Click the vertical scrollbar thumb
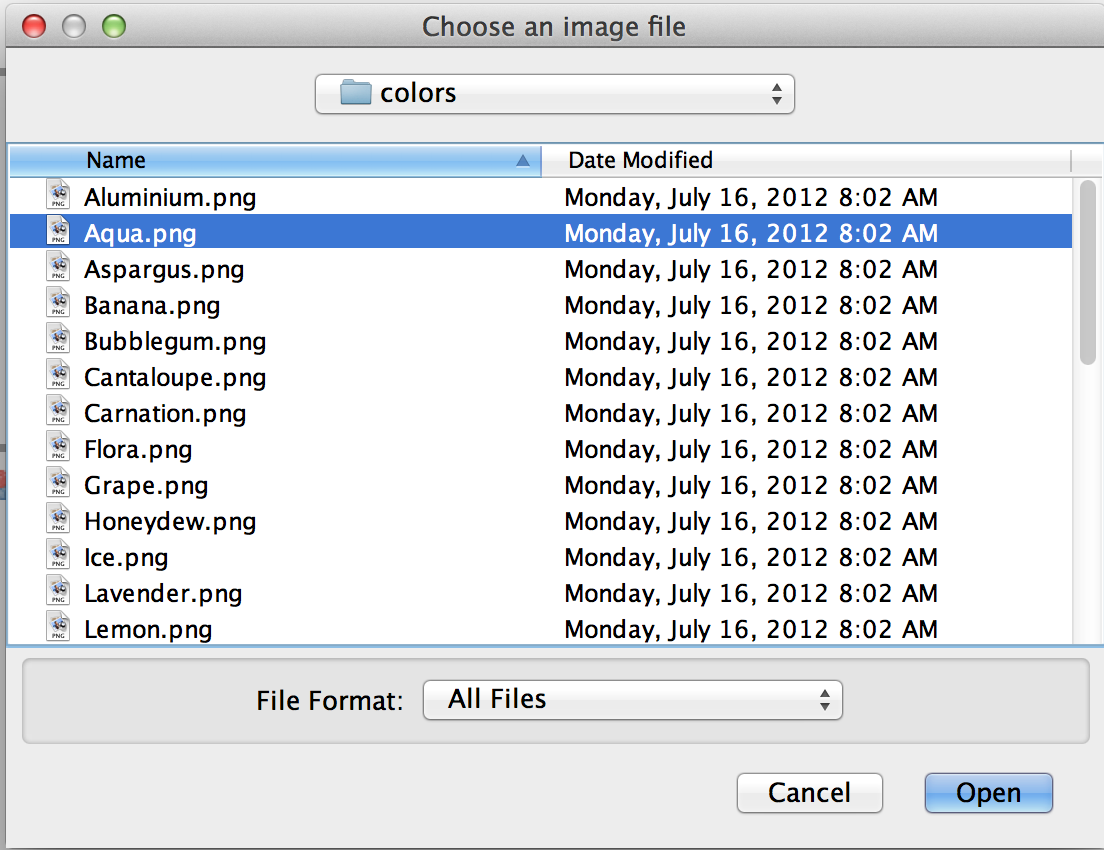 (x=1088, y=272)
